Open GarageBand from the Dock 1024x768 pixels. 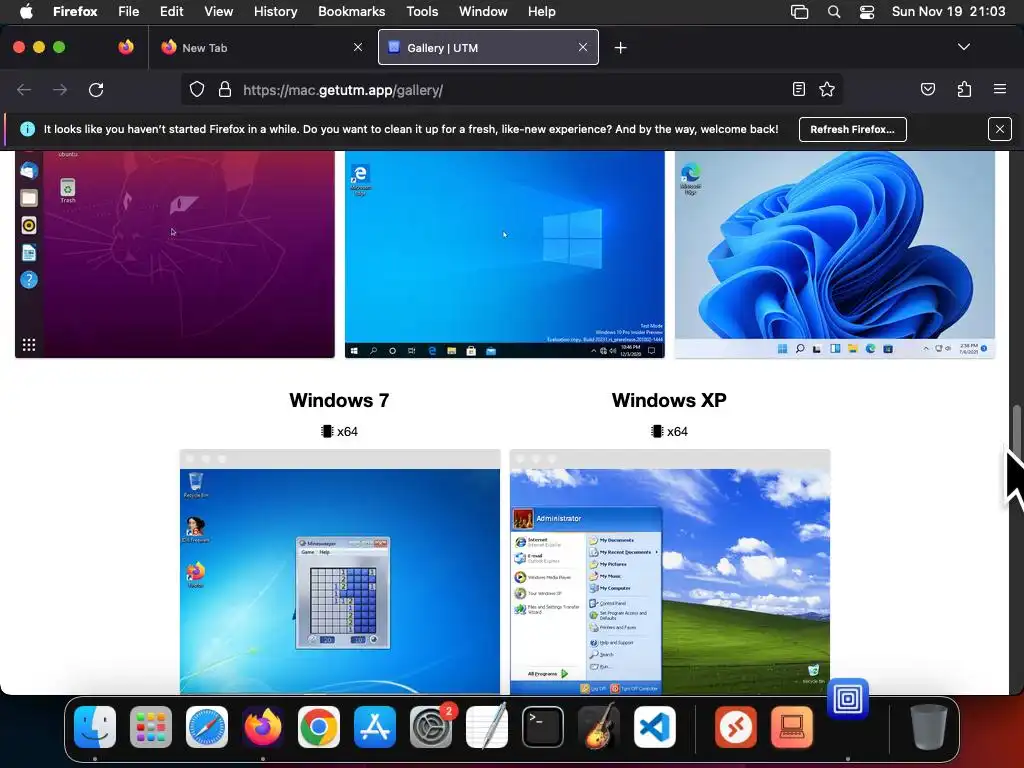599,727
